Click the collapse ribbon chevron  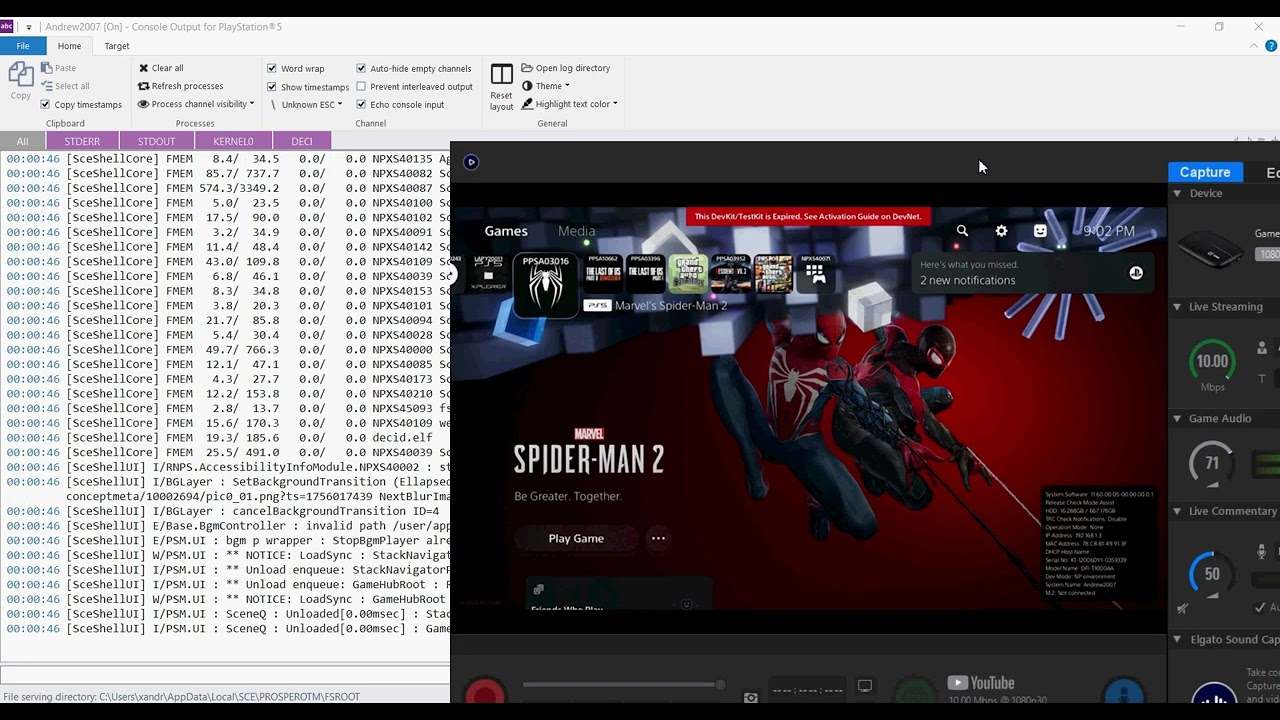1254,46
